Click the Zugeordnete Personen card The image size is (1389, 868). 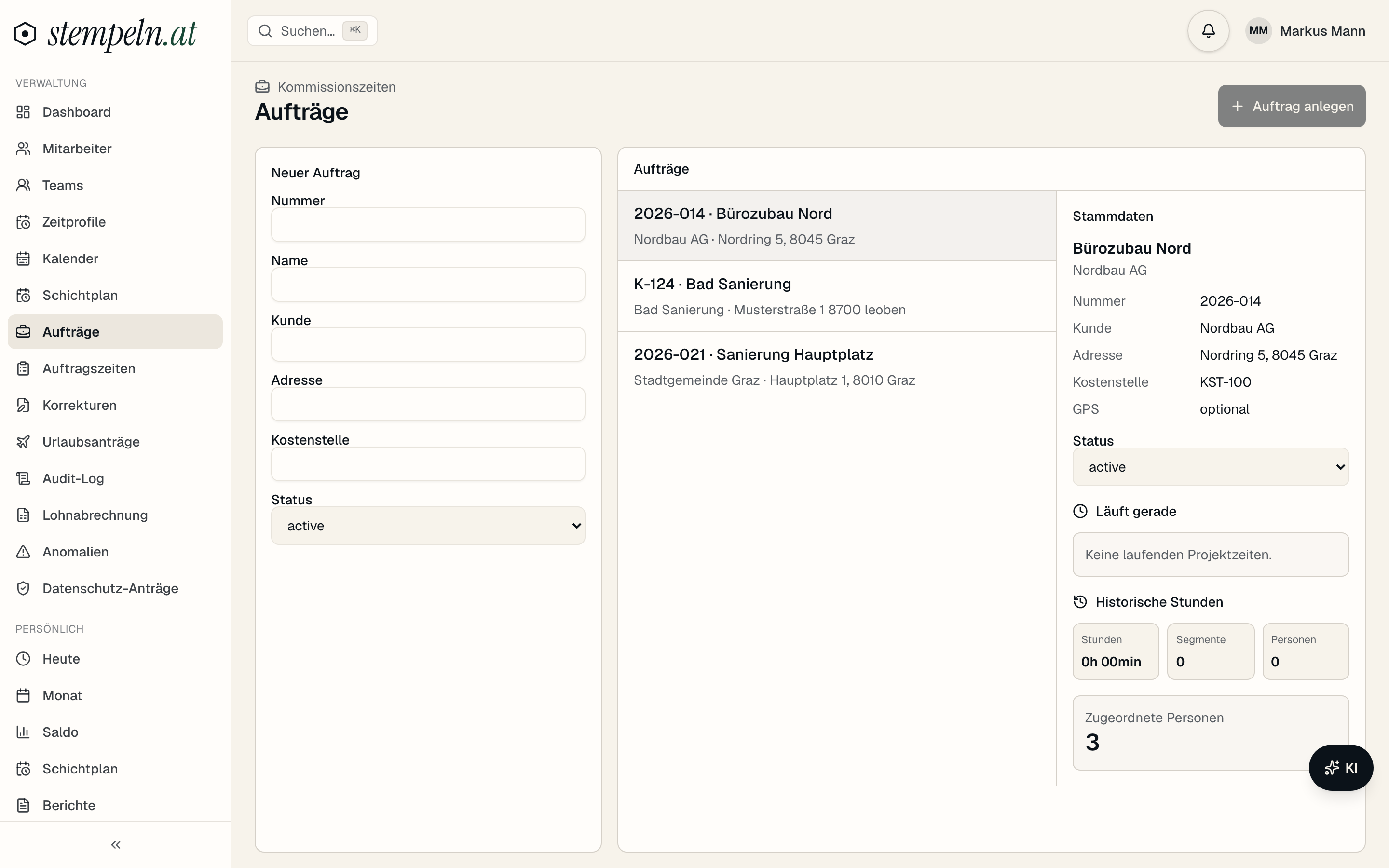[x=1211, y=733]
